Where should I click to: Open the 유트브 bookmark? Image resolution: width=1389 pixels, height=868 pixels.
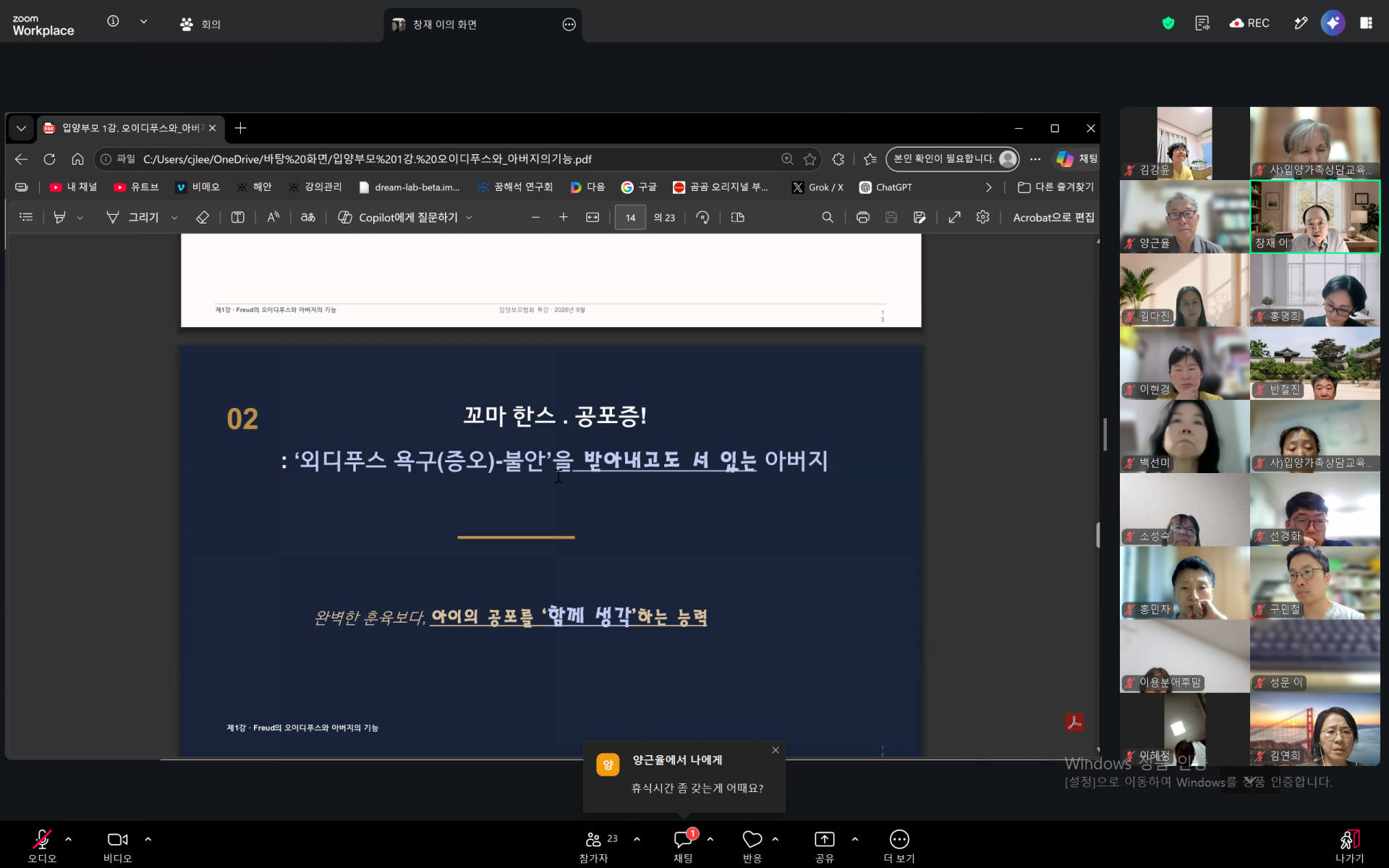[136, 187]
